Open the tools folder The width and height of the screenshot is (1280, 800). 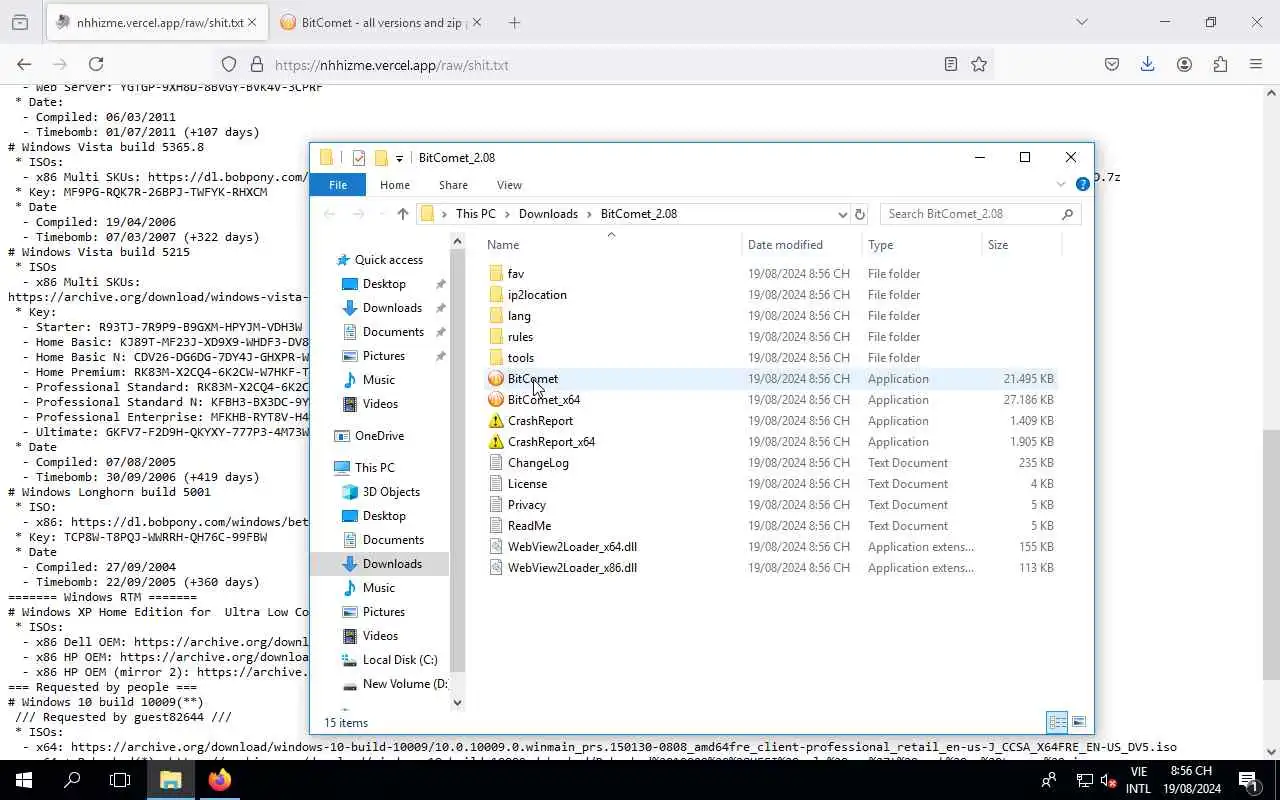(x=521, y=358)
